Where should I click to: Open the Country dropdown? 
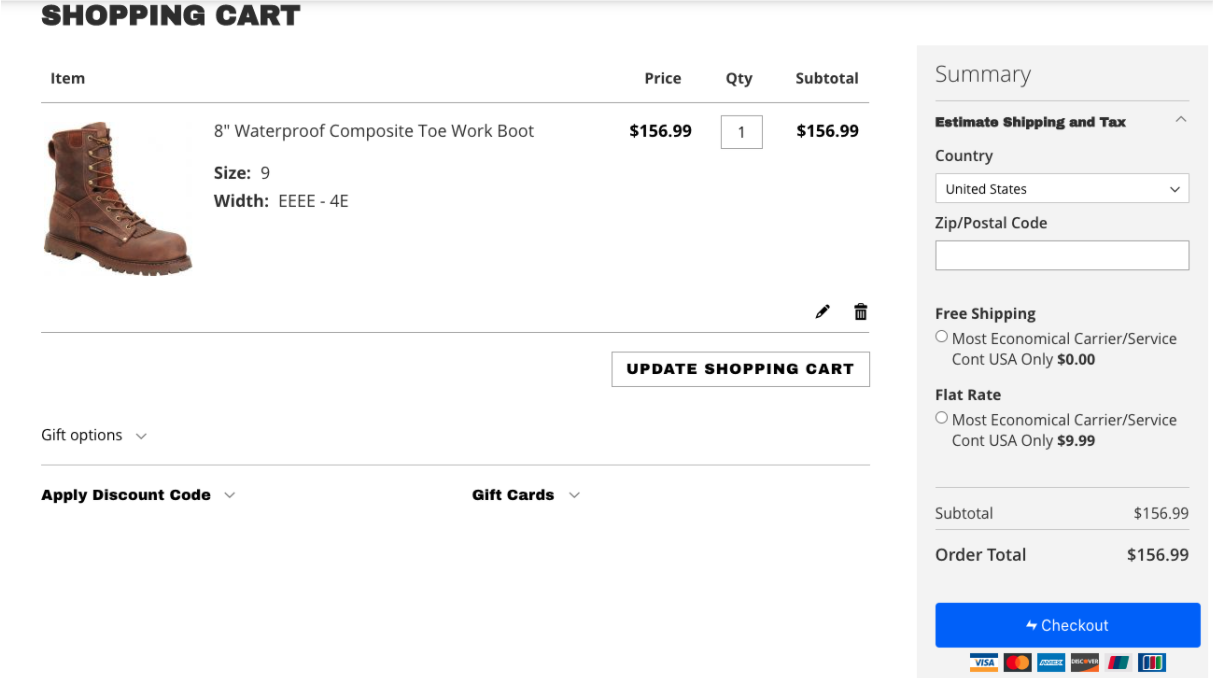tap(1061, 189)
